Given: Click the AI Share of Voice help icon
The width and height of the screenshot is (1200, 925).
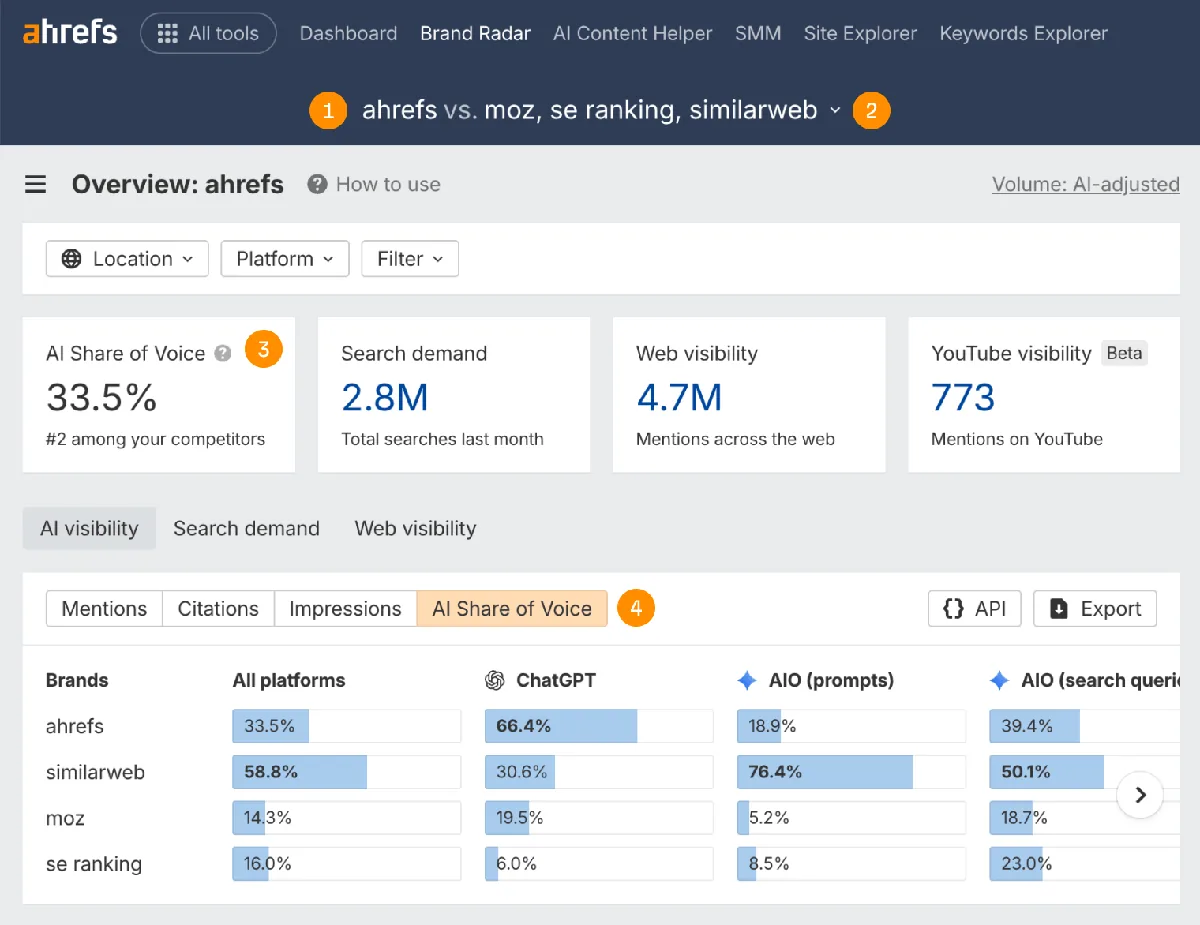Looking at the screenshot, I should [x=224, y=353].
